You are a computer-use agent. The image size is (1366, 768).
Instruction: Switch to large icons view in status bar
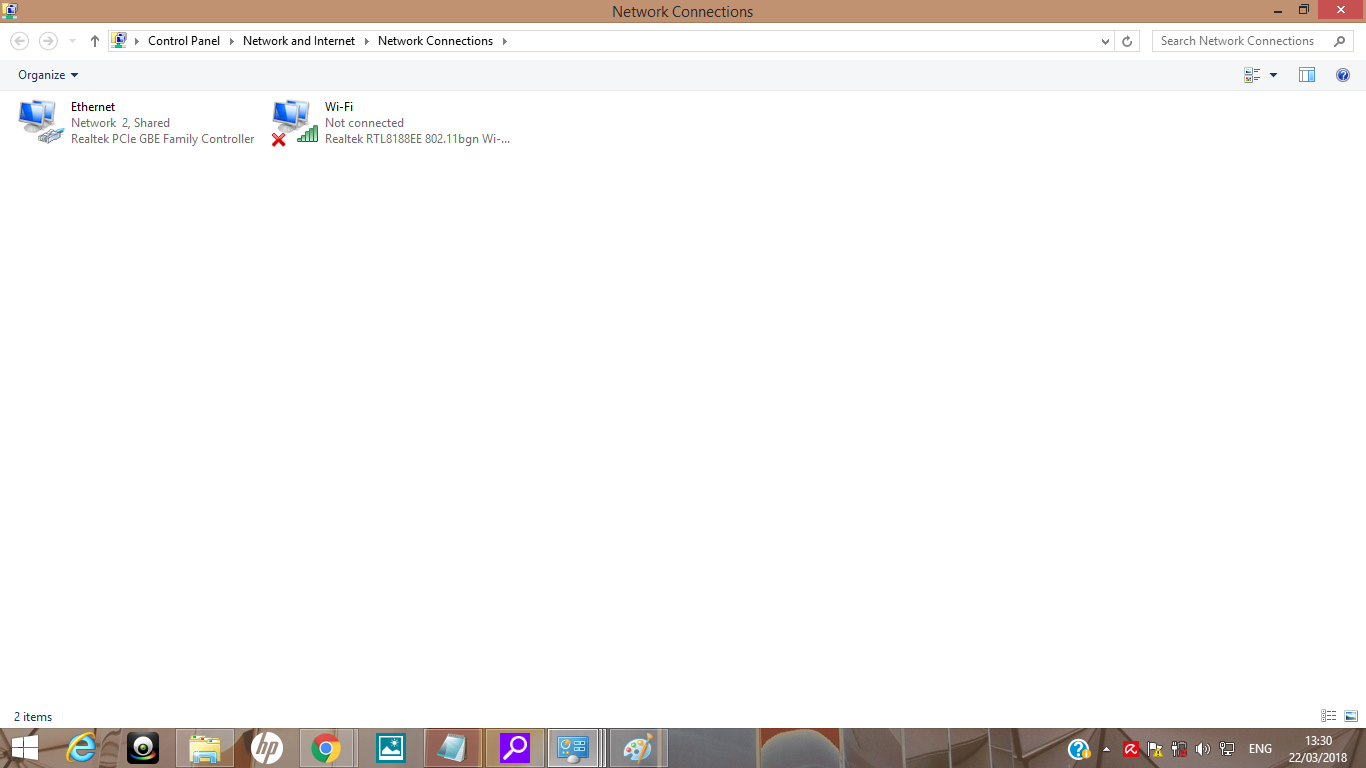[x=1351, y=716]
